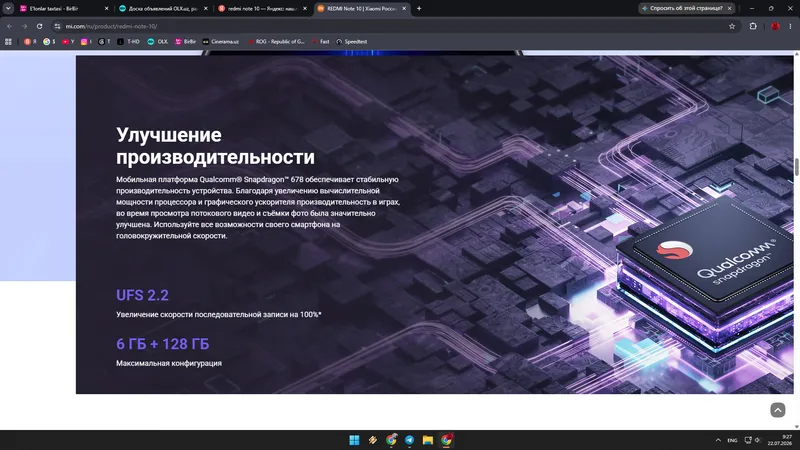800x450 pixels.
Task: Open File Explorer from the taskbar
Action: 428,440
